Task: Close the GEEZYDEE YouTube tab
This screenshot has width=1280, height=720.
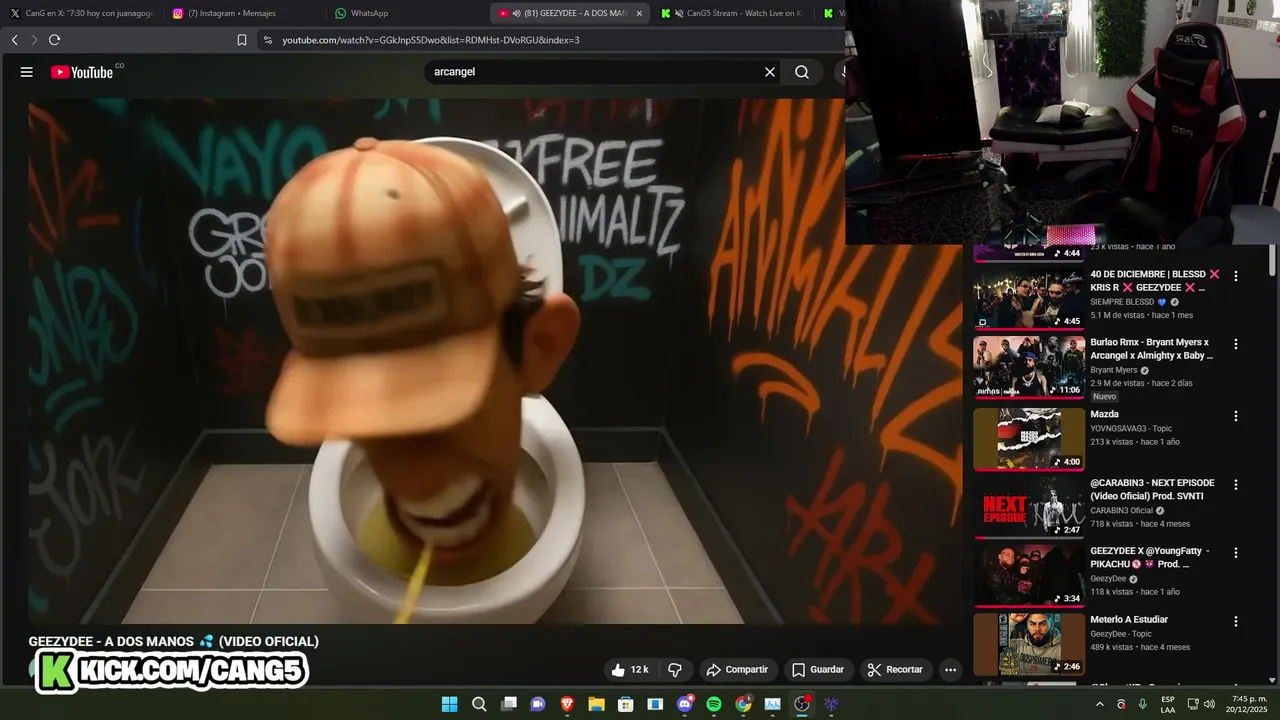Action: click(638, 13)
